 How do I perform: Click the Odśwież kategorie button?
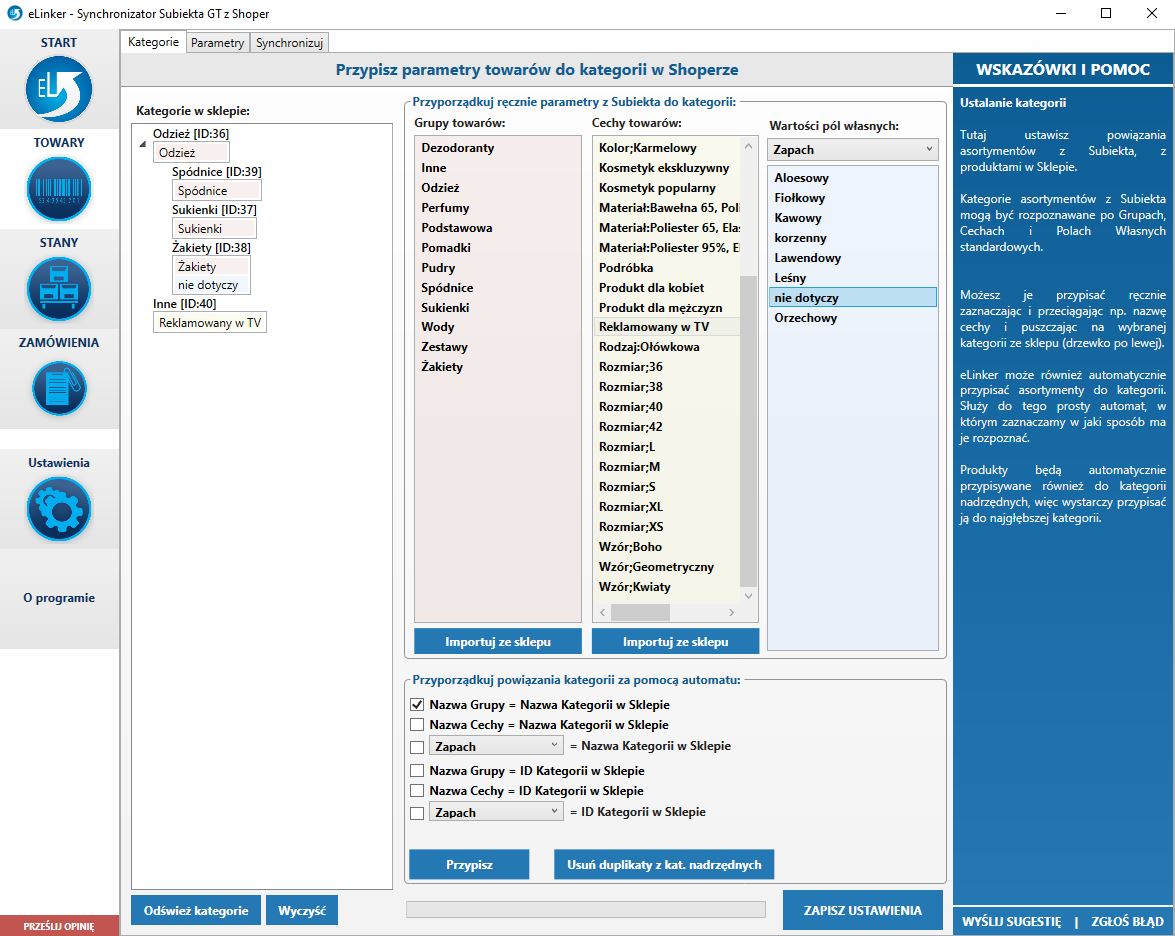coord(196,911)
